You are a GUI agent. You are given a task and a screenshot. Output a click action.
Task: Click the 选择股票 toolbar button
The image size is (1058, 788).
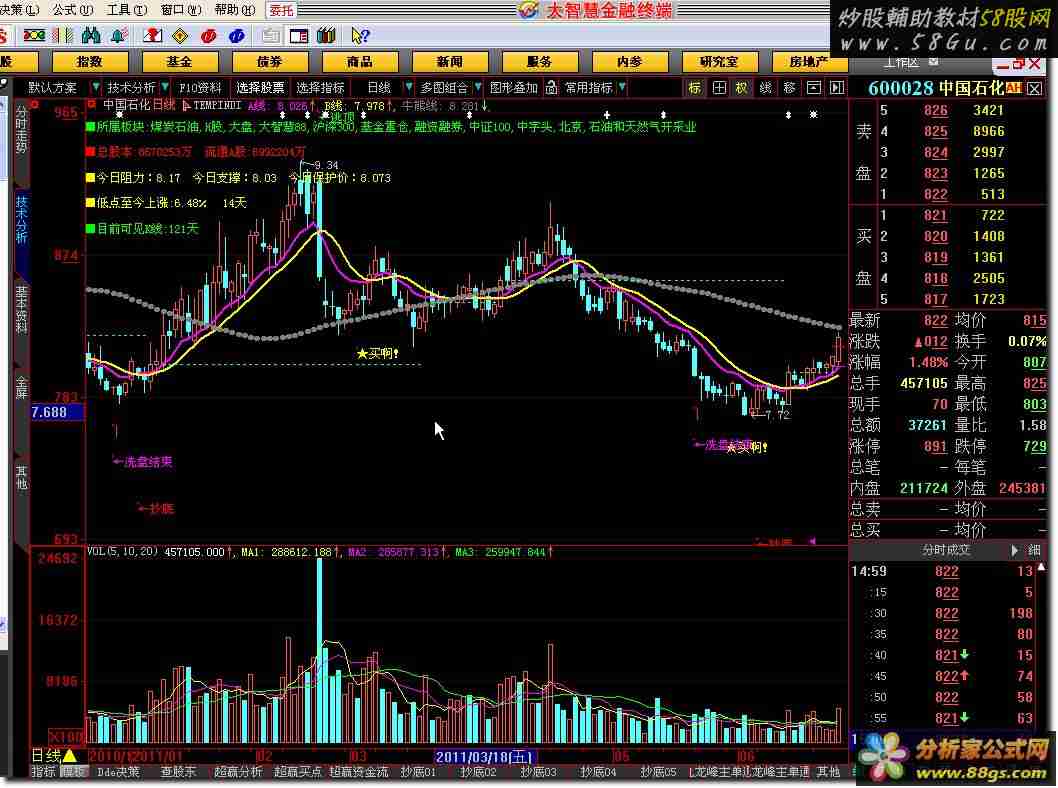260,88
